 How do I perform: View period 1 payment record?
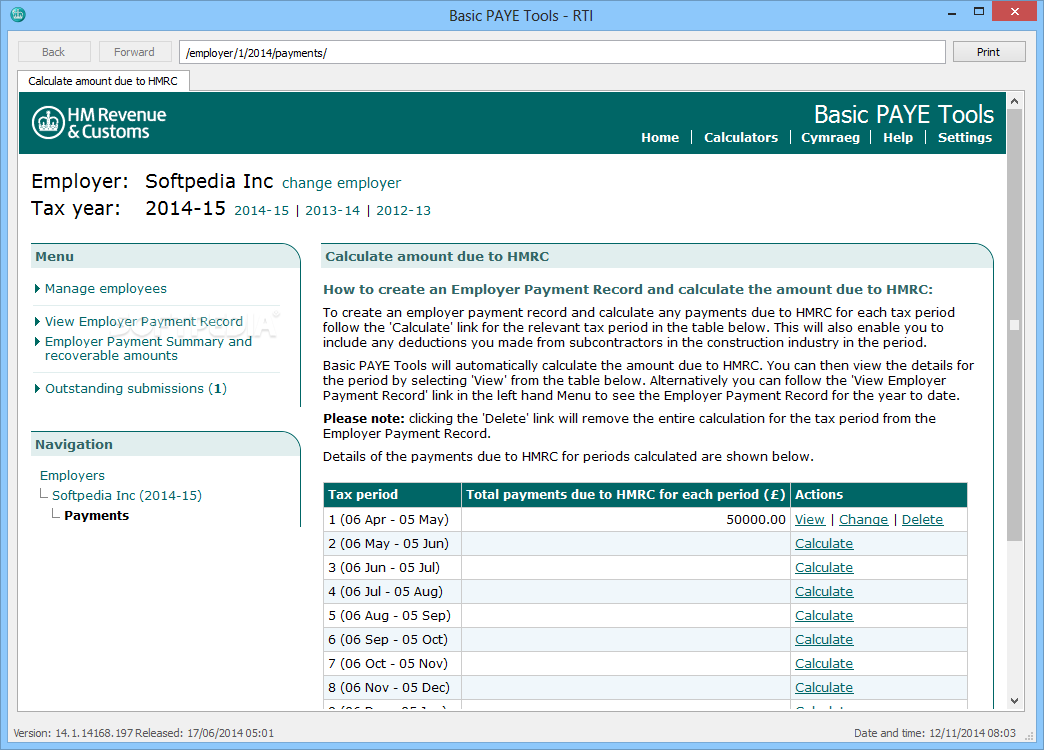[x=810, y=520]
